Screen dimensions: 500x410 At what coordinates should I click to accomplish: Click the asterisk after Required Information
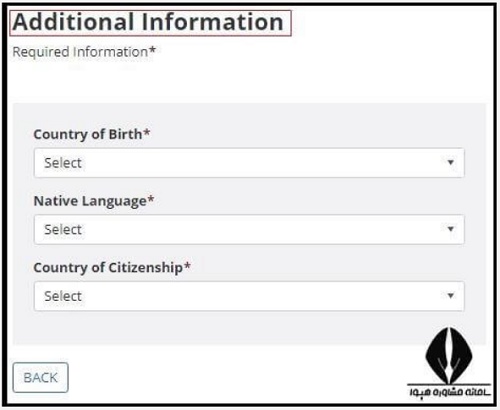coord(152,50)
